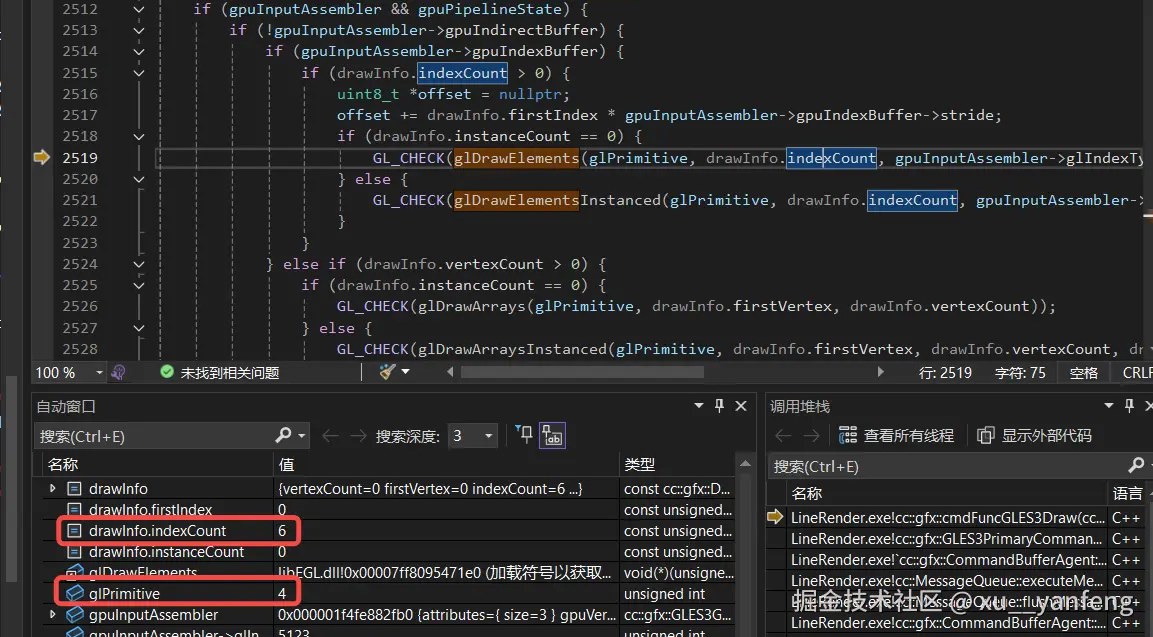Click the Call Stack back navigation arrow
This screenshot has width=1153, height=637.
(784, 435)
